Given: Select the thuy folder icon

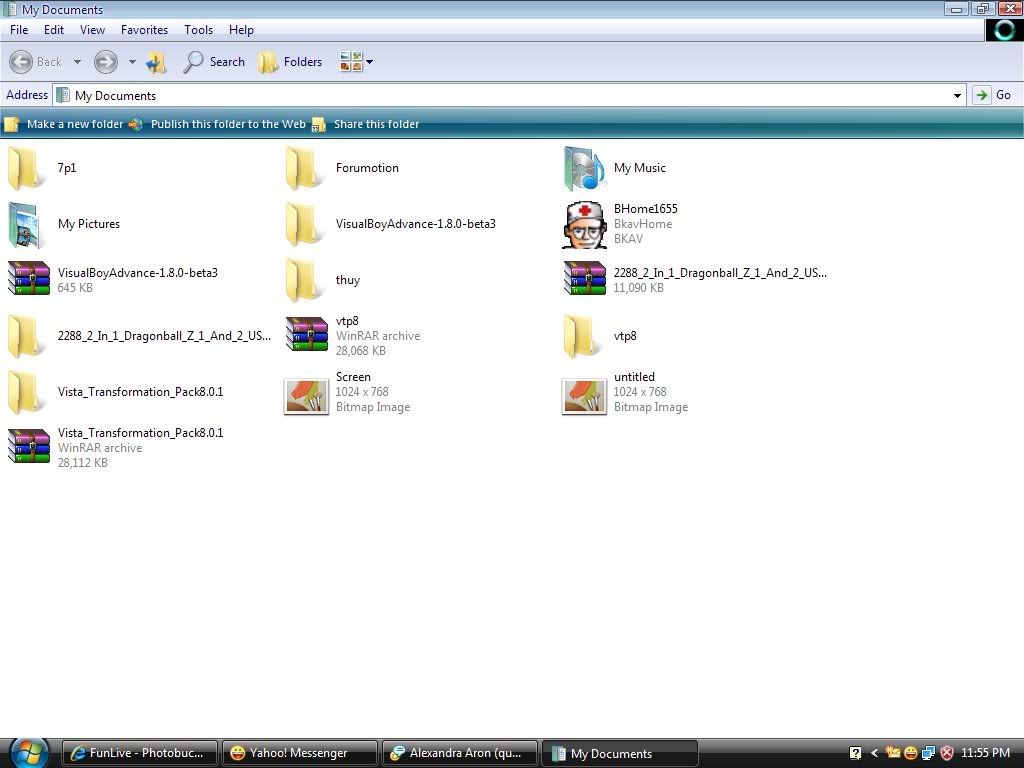Looking at the screenshot, I should [304, 281].
